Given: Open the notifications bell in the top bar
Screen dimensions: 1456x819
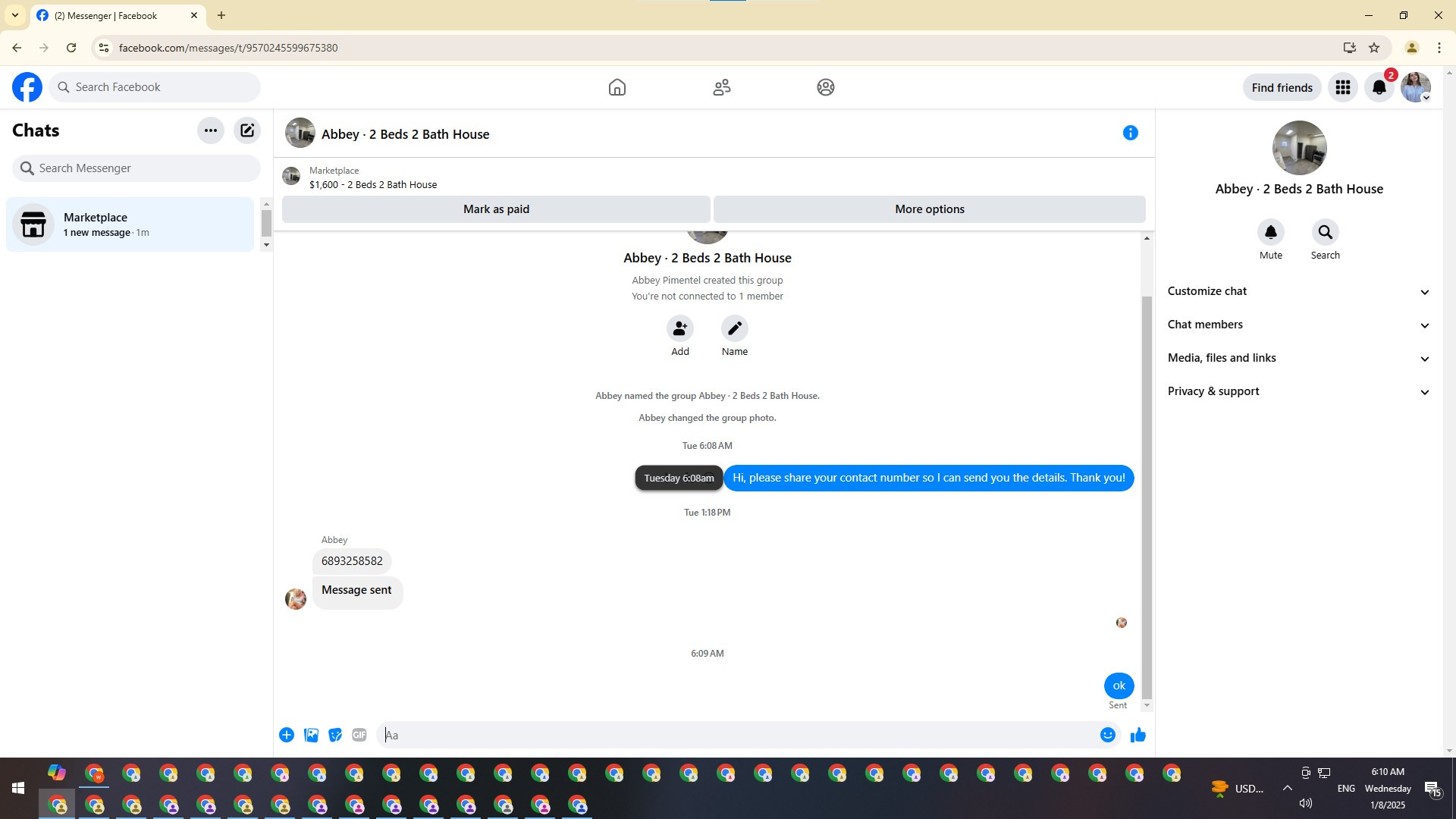Looking at the screenshot, I should 1379,87.
